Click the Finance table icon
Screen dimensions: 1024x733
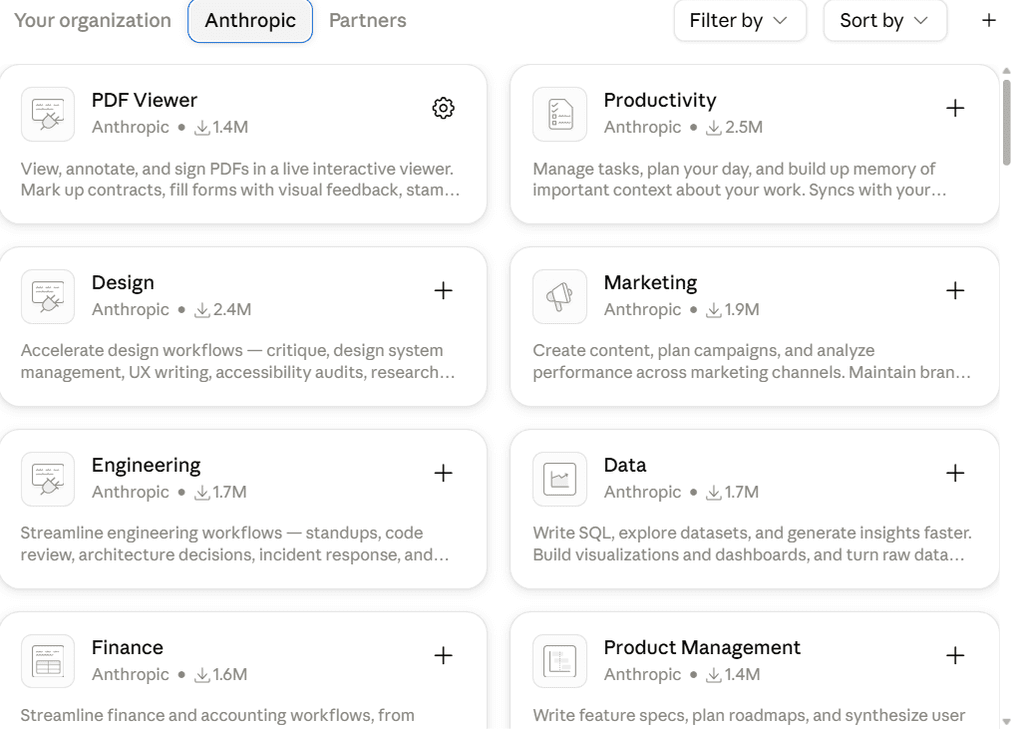click(x=48, y=660)
